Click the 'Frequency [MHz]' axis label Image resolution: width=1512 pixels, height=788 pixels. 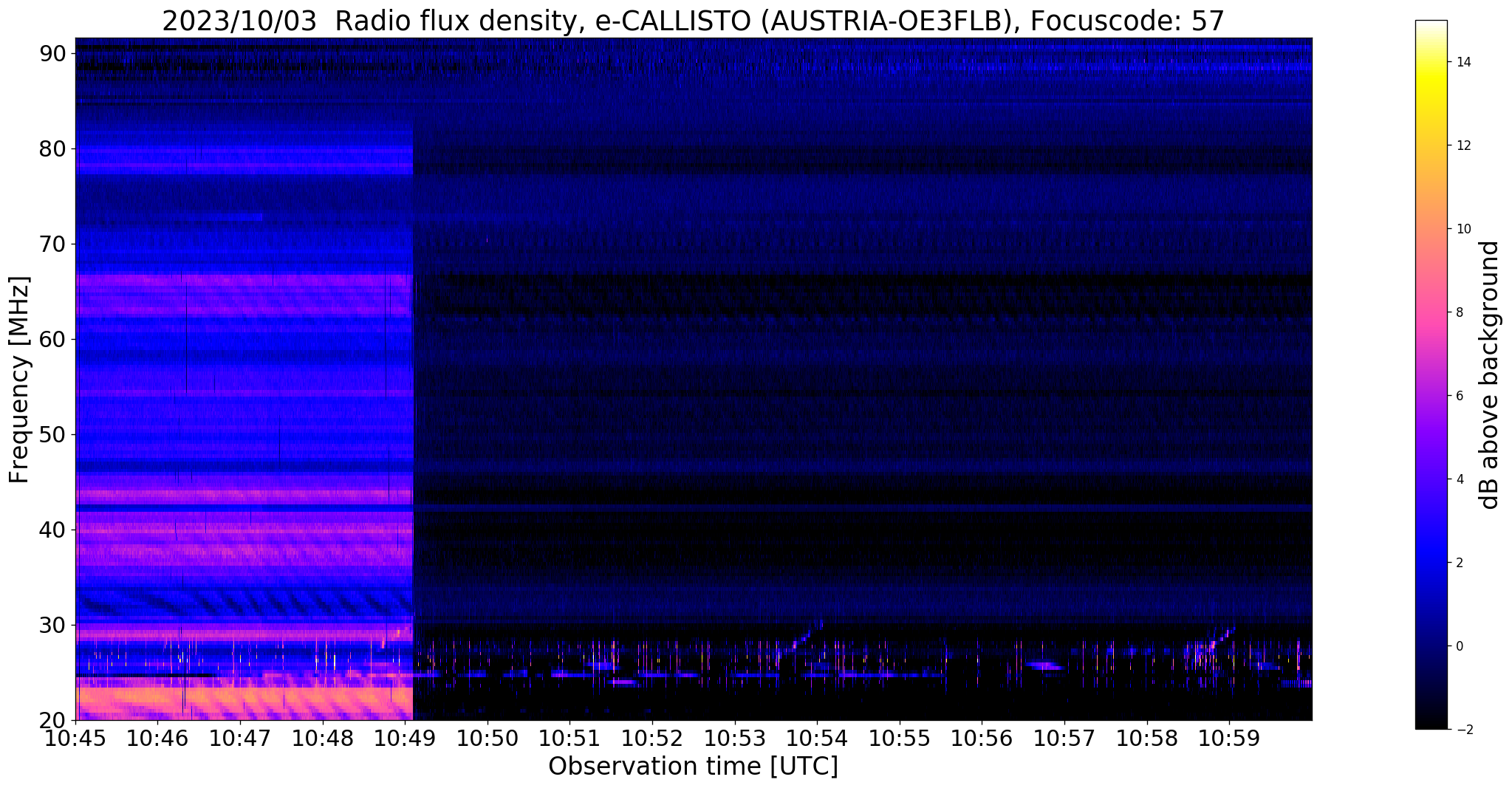[x=20, y=380]
